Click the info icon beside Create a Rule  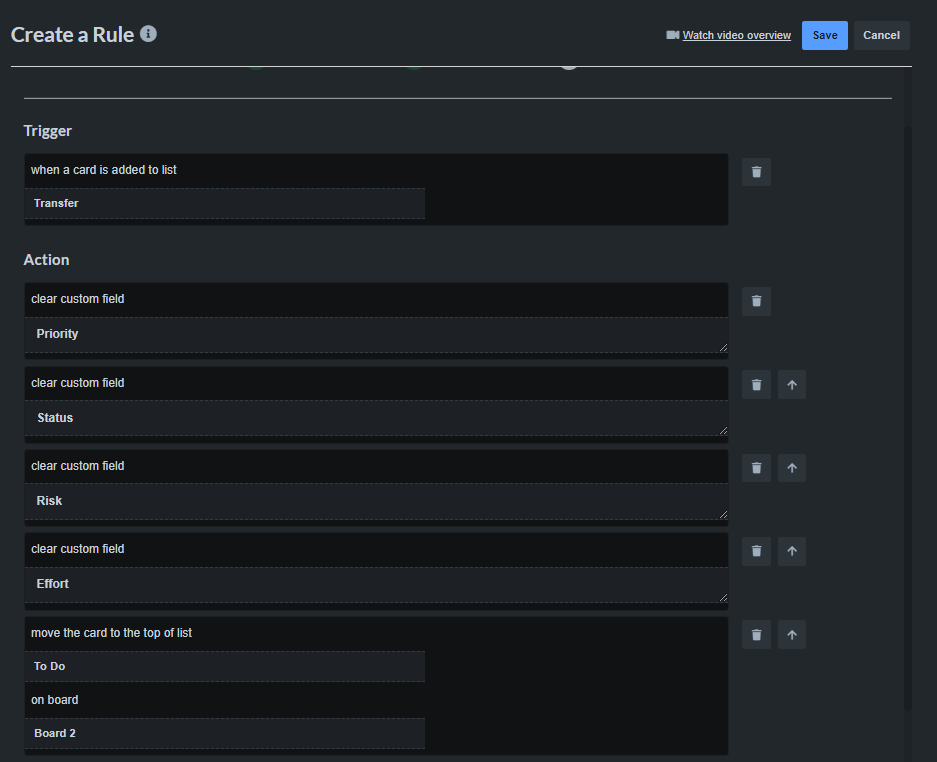(147, 33)
